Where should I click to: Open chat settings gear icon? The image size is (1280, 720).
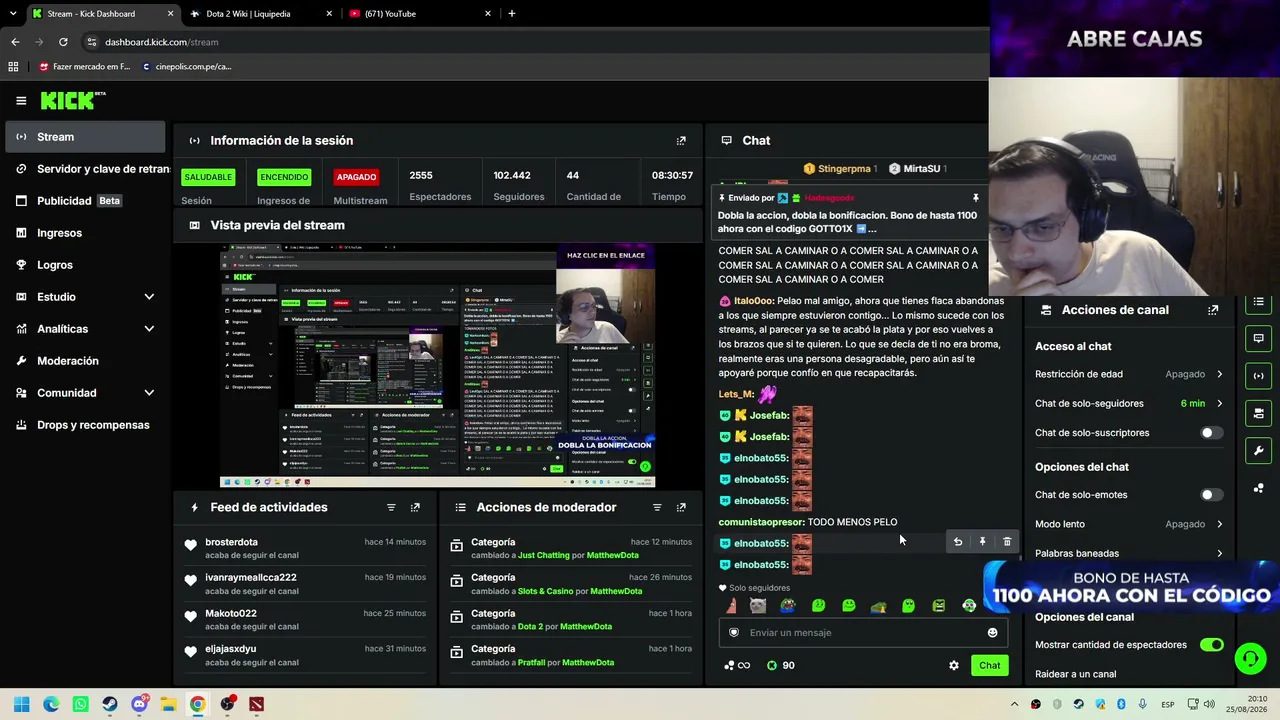coord(954,666)
